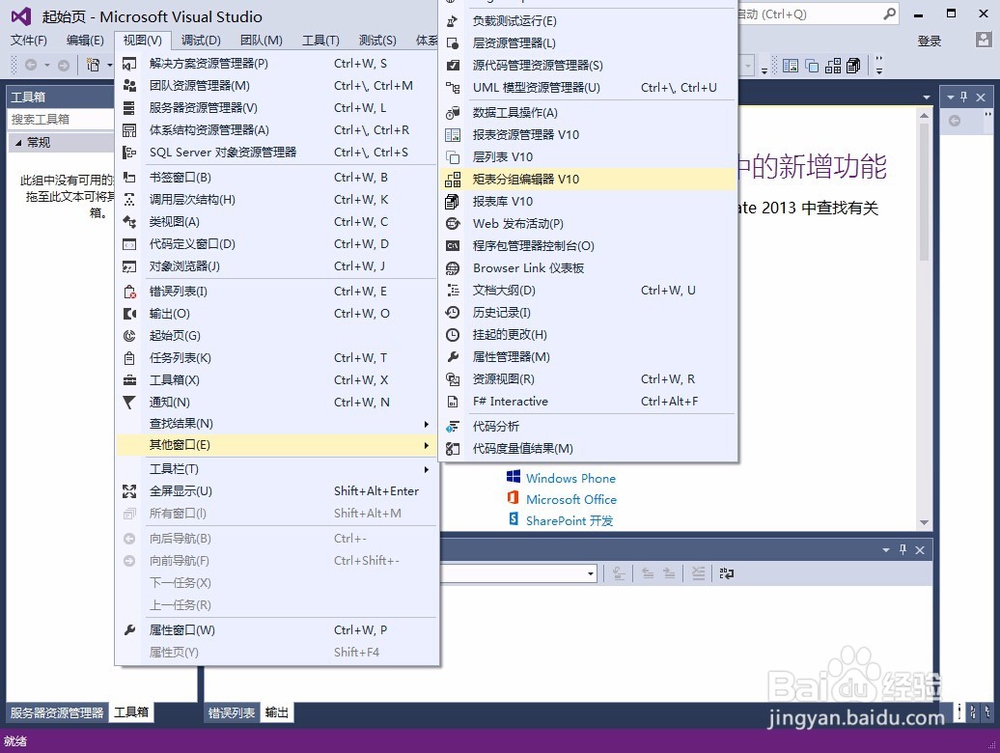
Task: Open the SharePoint 开发 link
Action: tap(570, 521)
